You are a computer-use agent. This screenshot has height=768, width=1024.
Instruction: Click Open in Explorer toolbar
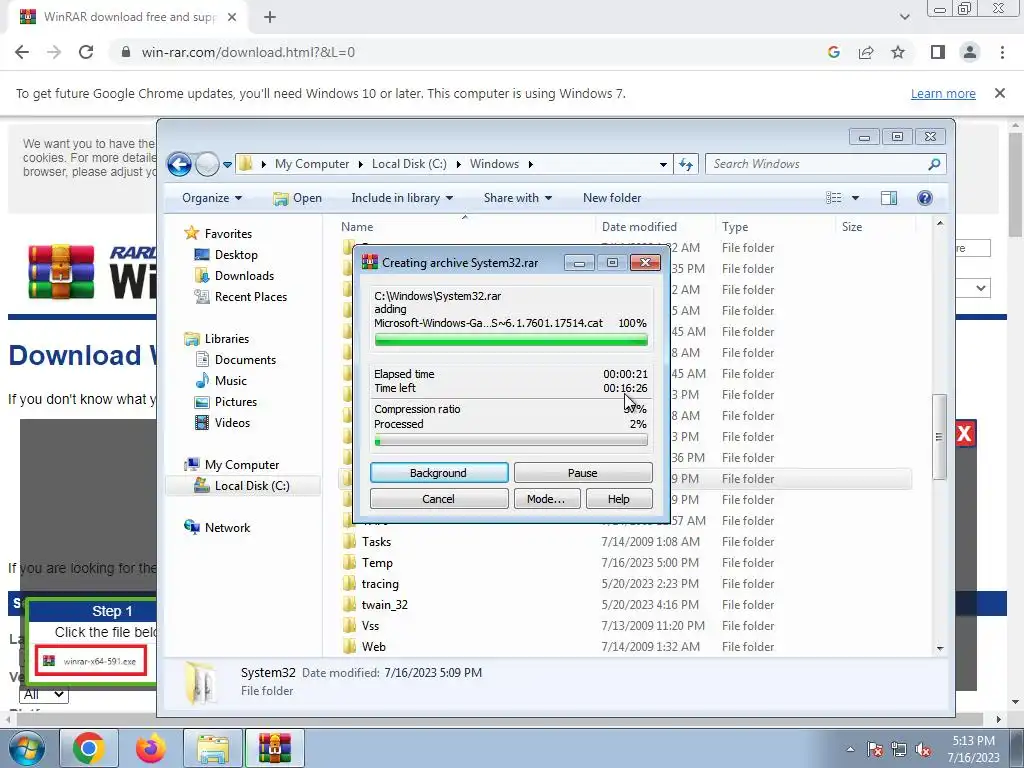click(297, 198)
